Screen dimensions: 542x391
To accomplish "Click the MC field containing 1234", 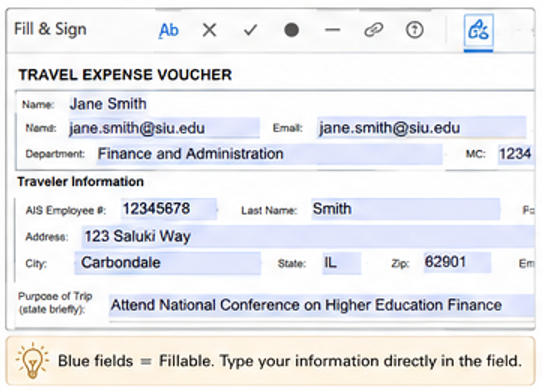I will coord(516,154).
